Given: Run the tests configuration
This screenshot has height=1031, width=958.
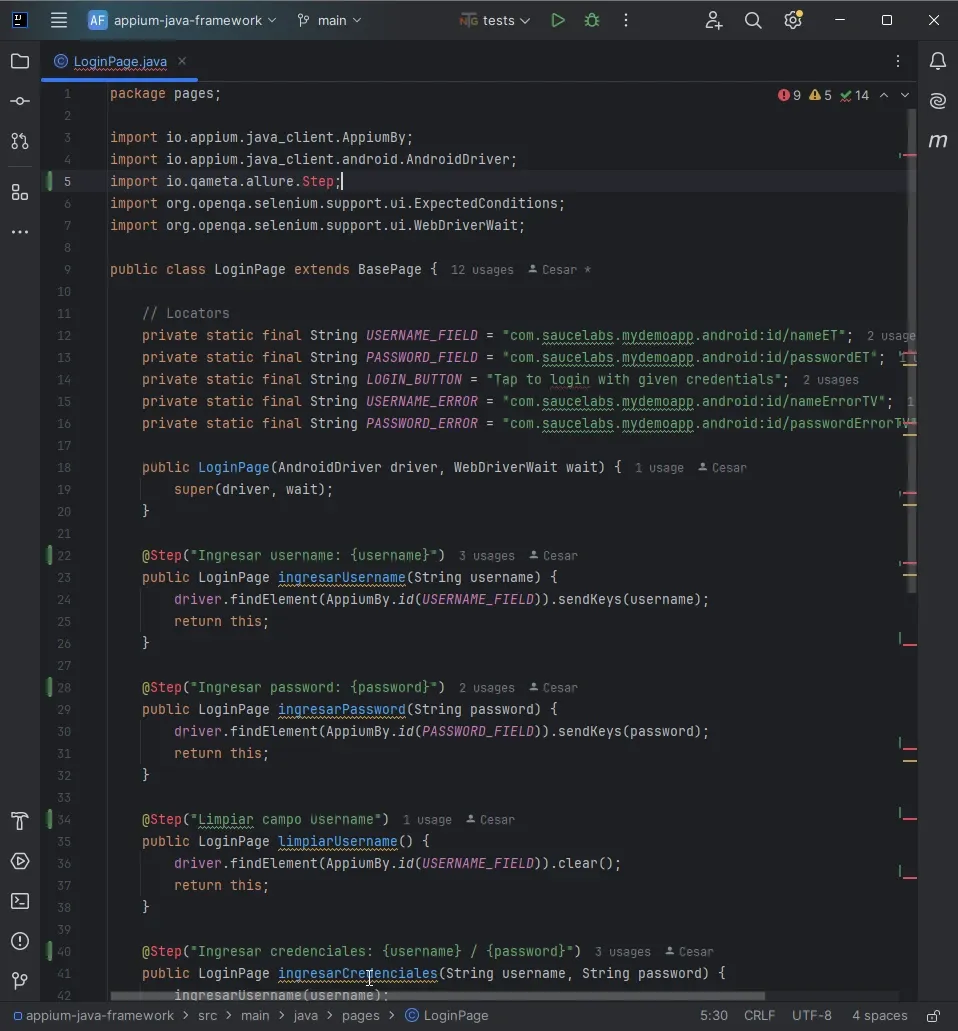Looking at the screenshot, I should pyautogui.click(x=558, y=20).
